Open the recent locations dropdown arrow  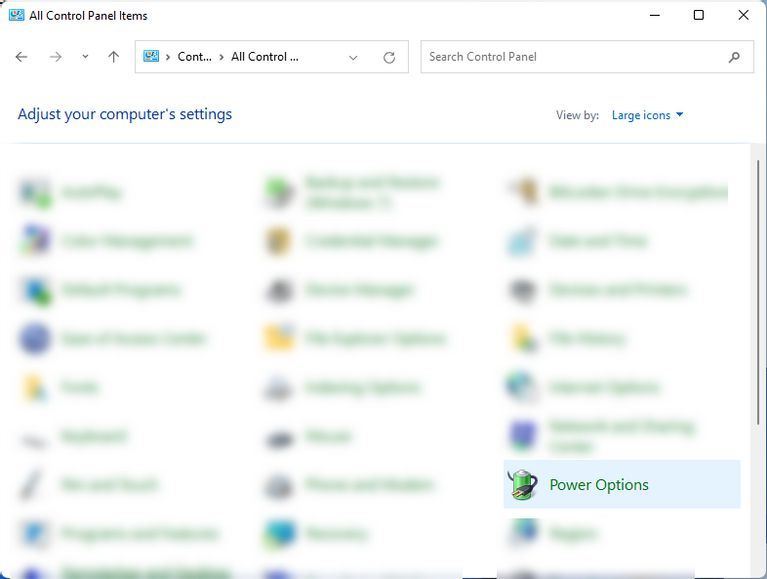pyautogui.click(x=85, y=57)
